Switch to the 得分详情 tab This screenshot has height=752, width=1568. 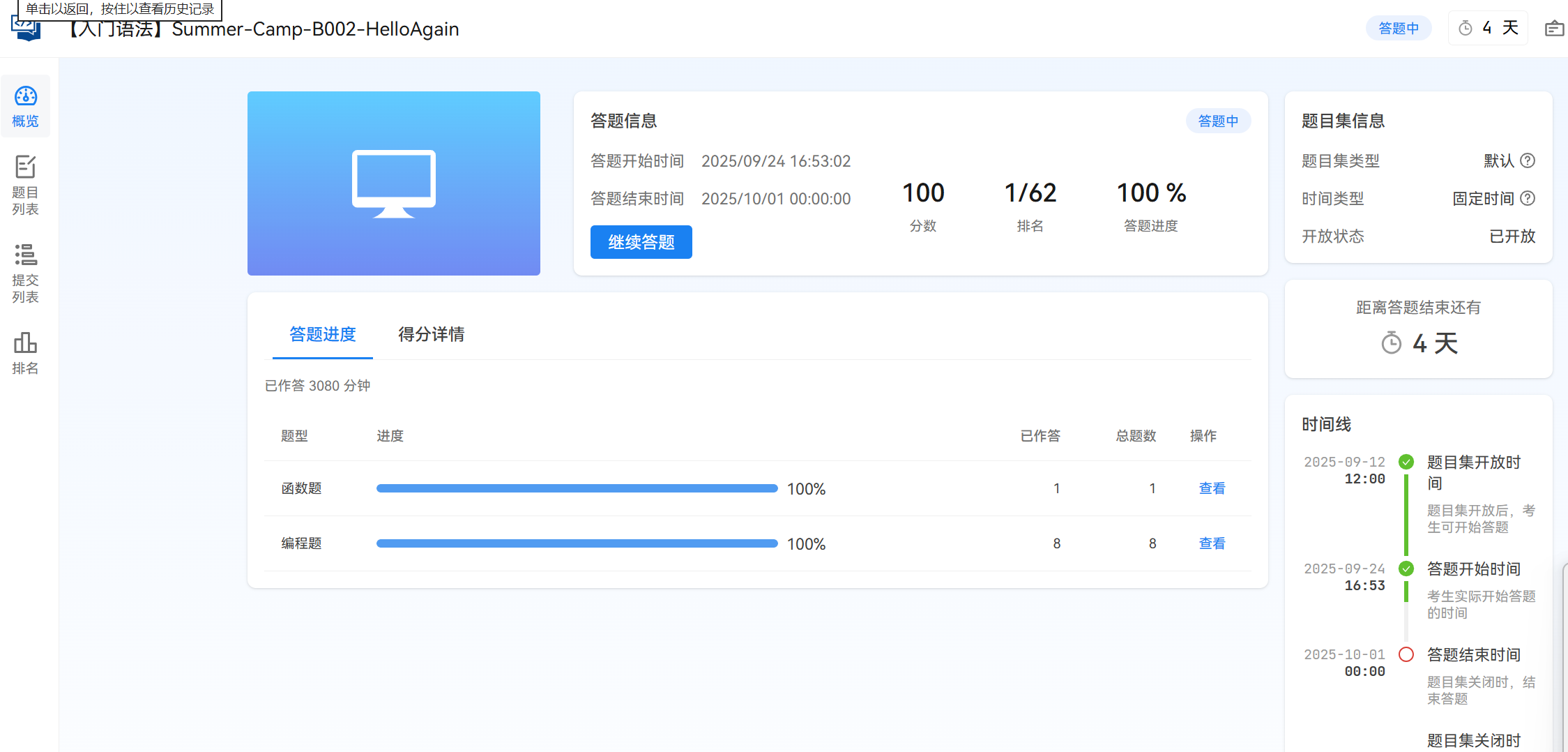click(432, 334)
